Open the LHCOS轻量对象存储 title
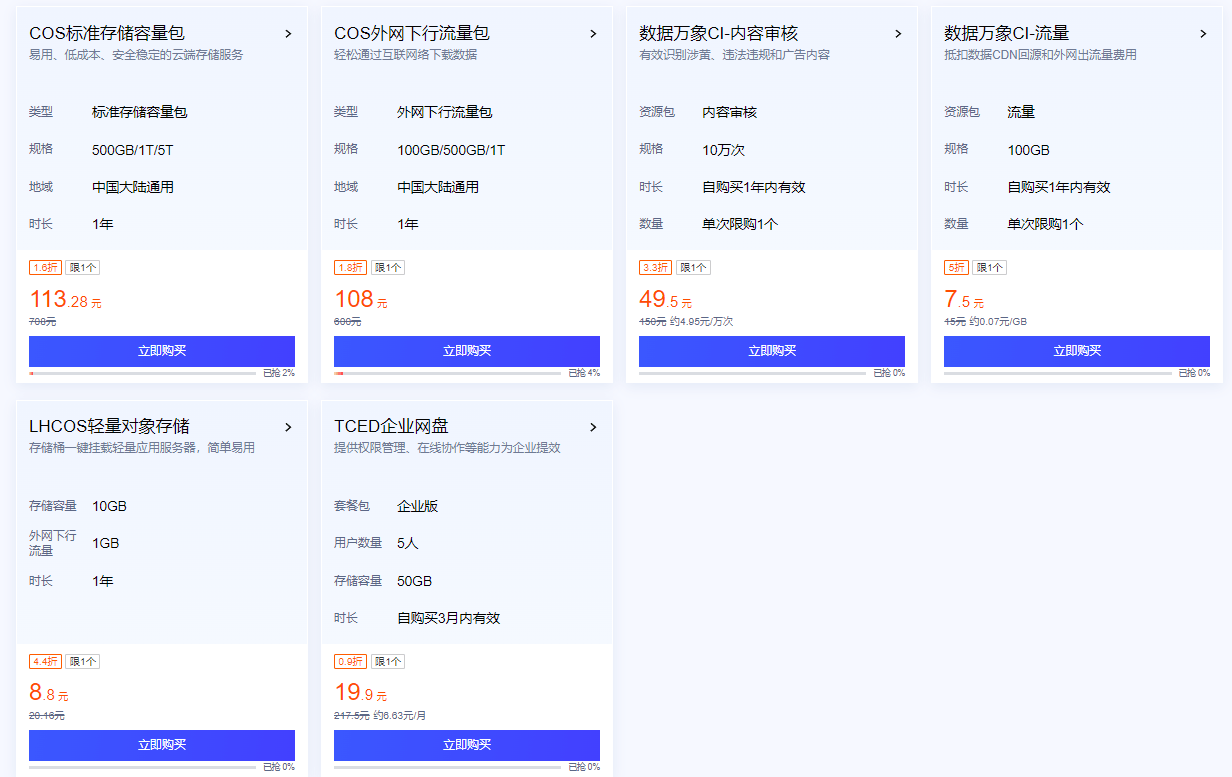This screenshot has height=777, width=1232. (x=110, y=427)
